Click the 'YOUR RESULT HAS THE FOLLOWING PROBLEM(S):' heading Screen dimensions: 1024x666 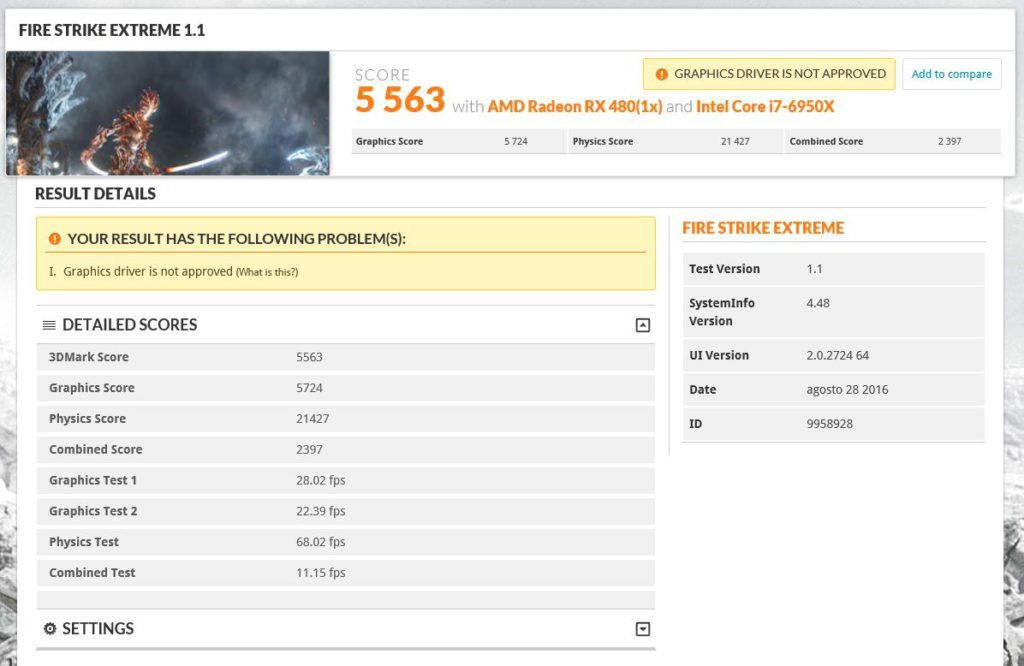(236, 239)
